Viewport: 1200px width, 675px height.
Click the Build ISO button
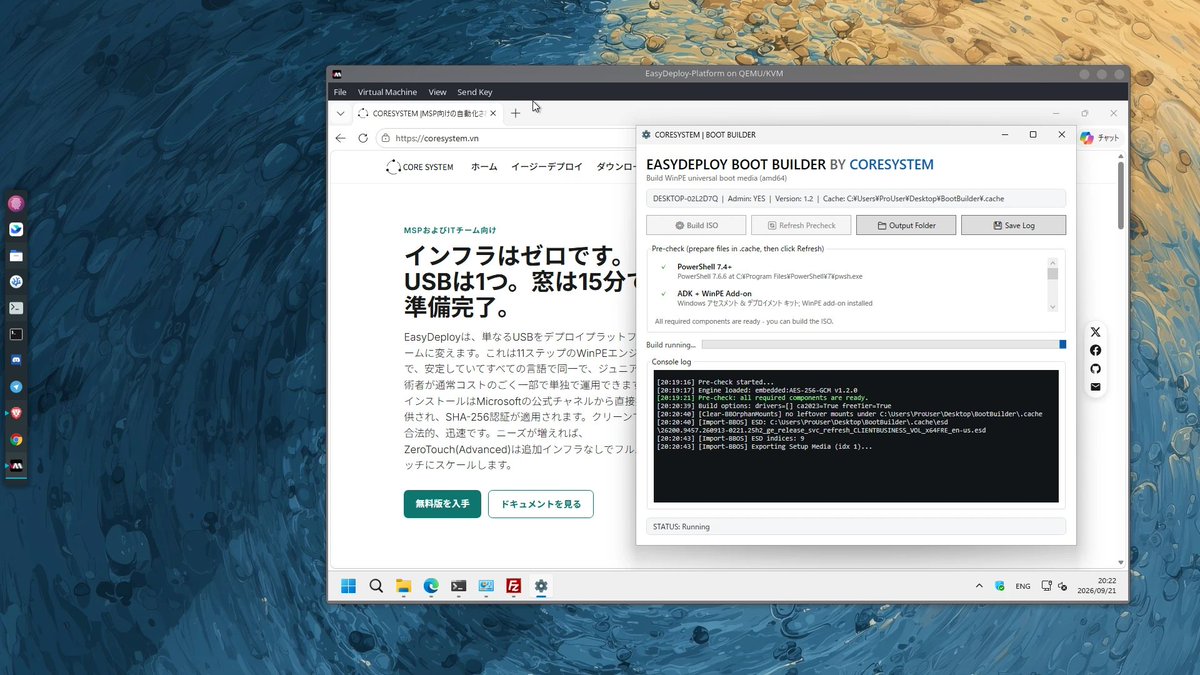[696, 225]
